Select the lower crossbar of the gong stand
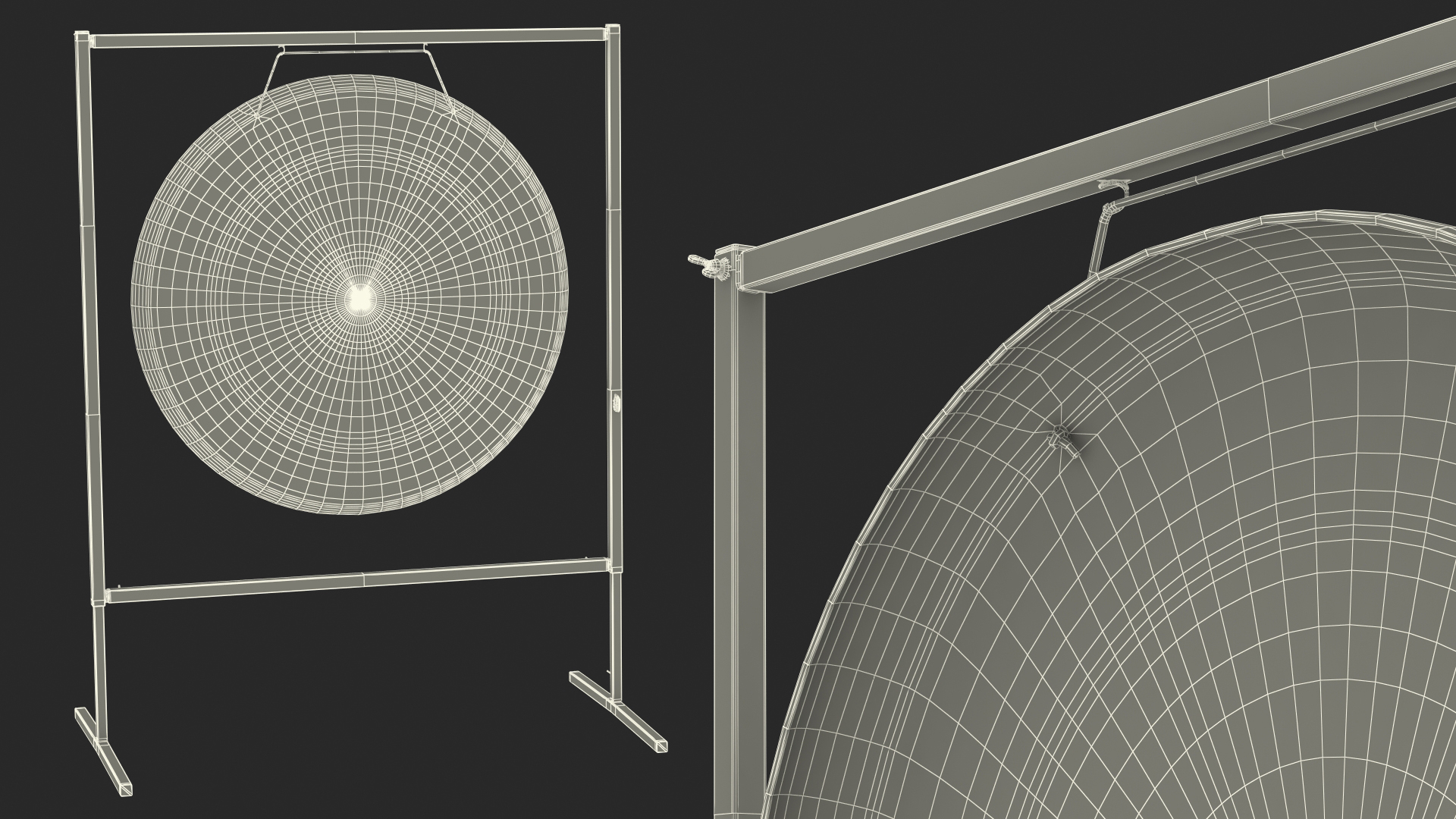Viewport: 1456px width, 819px height. pos(359,581)
